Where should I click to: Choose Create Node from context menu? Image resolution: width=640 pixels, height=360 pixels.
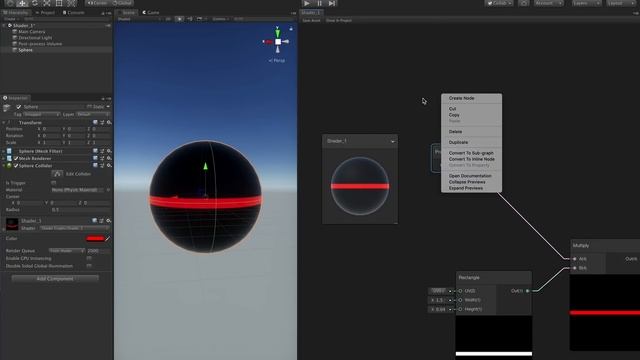(462, 98)
